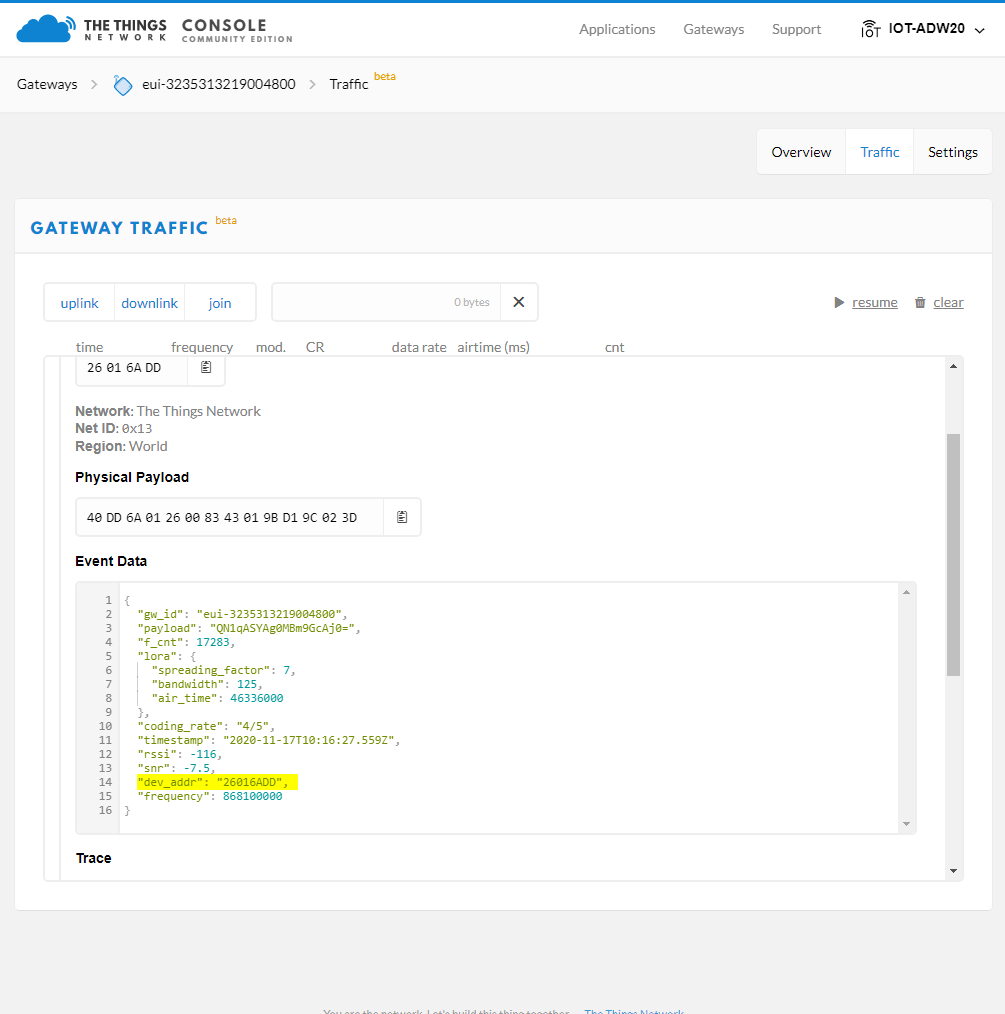Image resolution: width=1005 pixels, height=1014 pixels.
Task: Click the Trace heading
Action: [94, 858]
